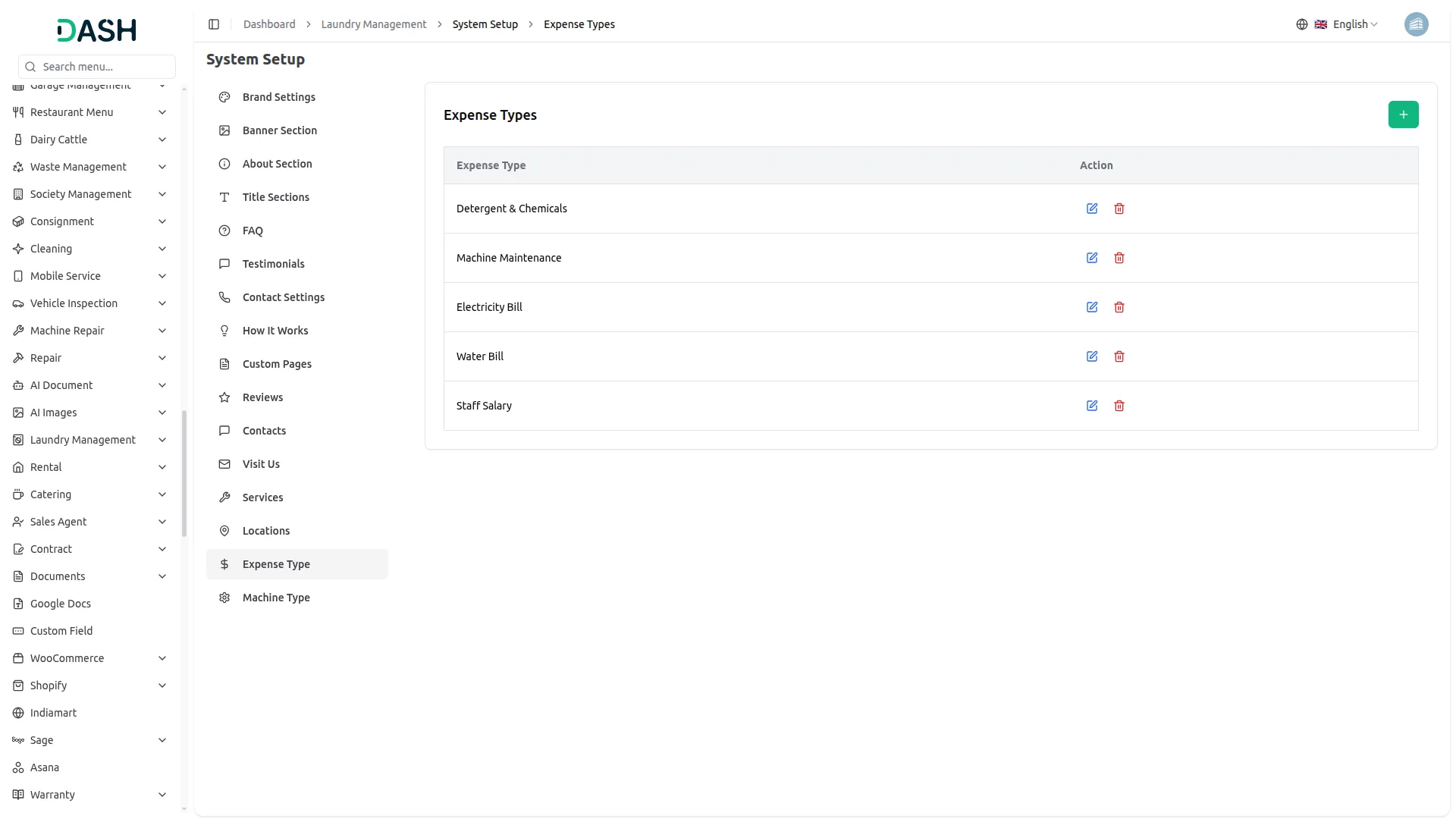
Task: Open Testimonials settings
Action: 297,264
